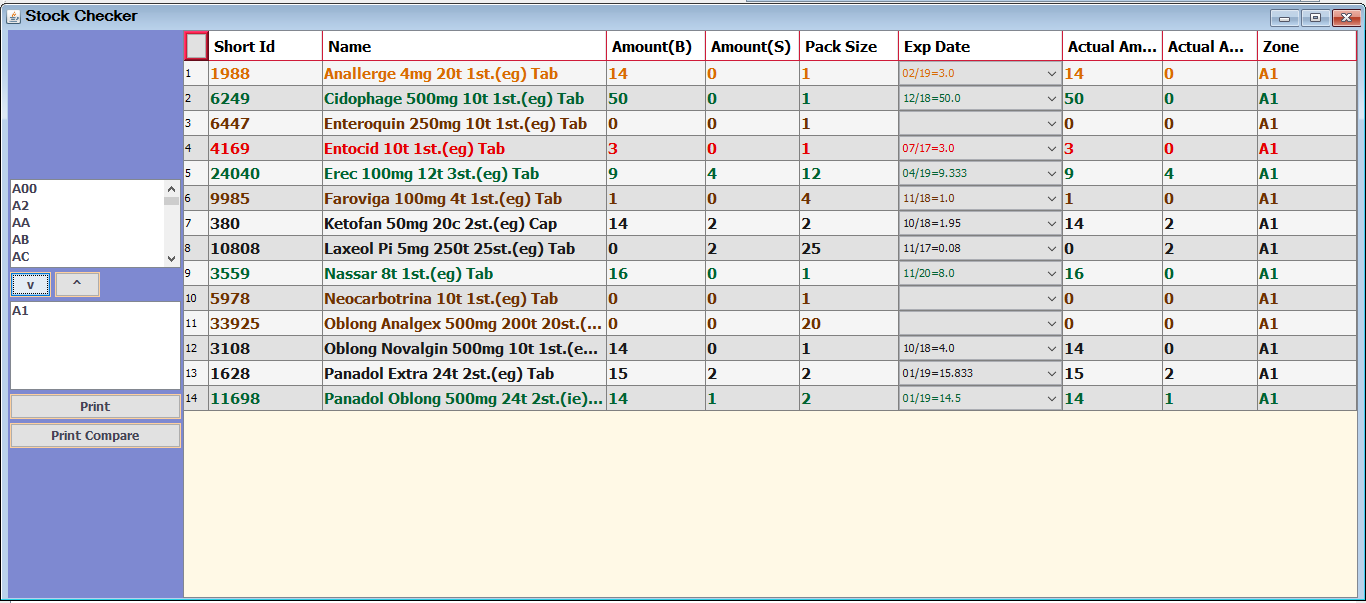Image resolution: width=1366 pixels, height=603 pixels.
Task: Click row header number 7
Action: click(196, 224)
